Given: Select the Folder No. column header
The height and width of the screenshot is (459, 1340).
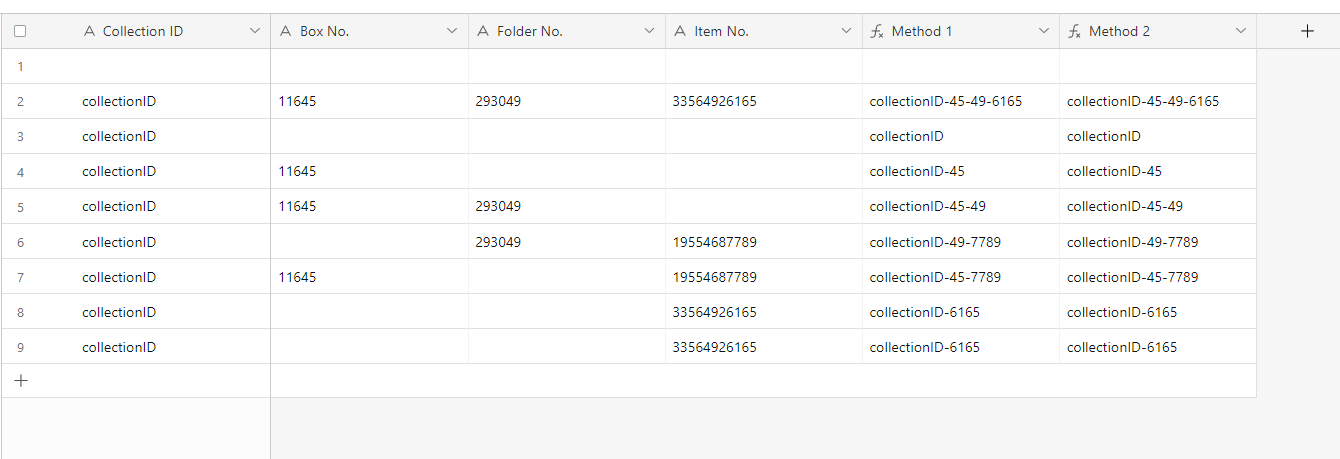Looking at the screenshot, I should (530, 31).
